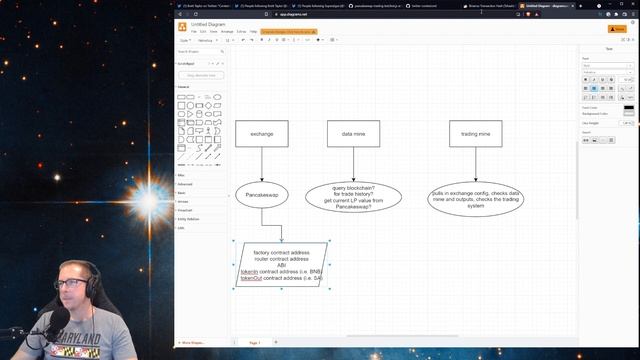Expand the Advanced shapes section
This screenshot has height=360, width=640.
click(x=184, y=184)
